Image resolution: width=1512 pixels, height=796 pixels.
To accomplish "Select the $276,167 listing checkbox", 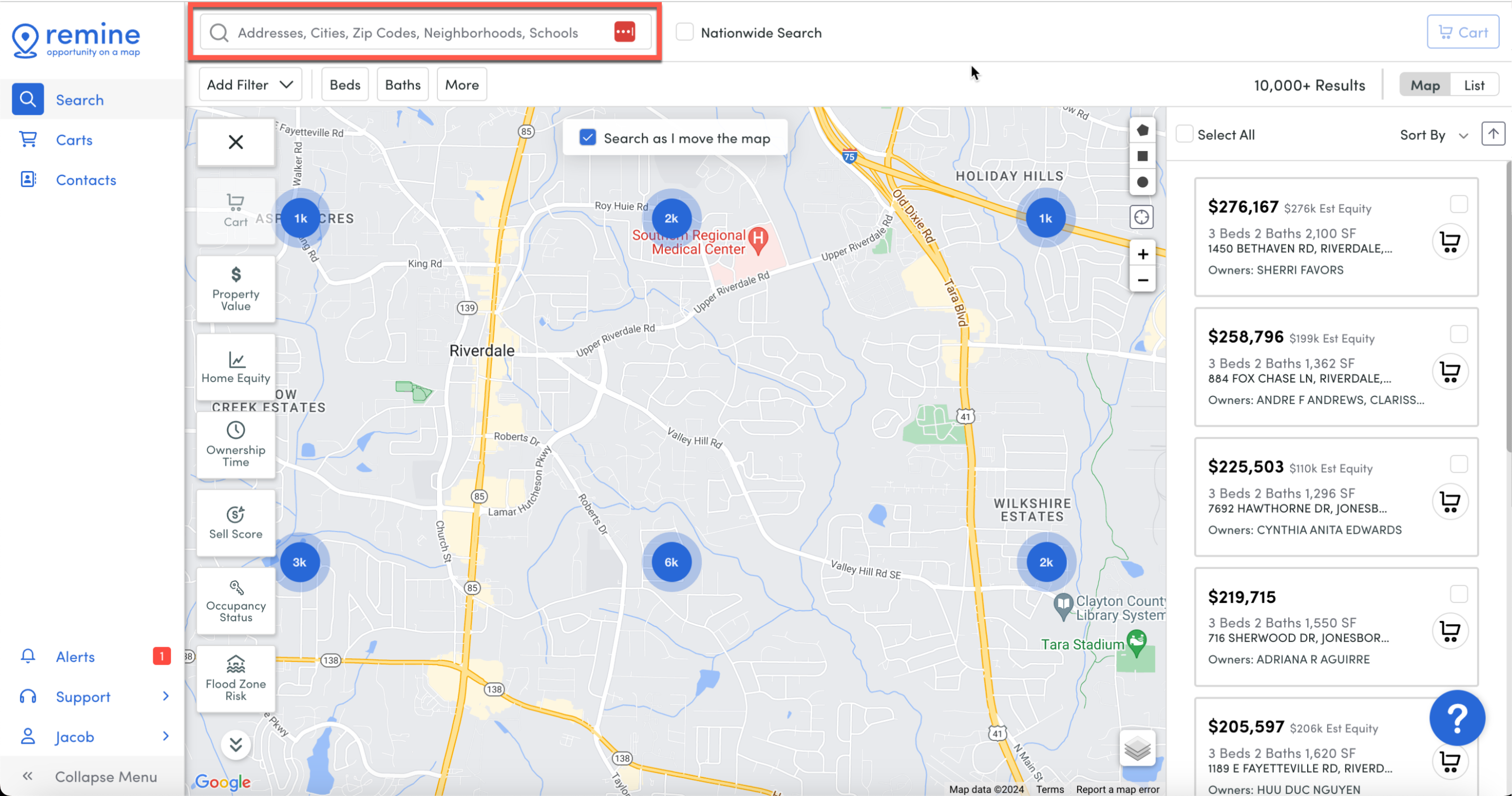I will tap(1459, 204).
